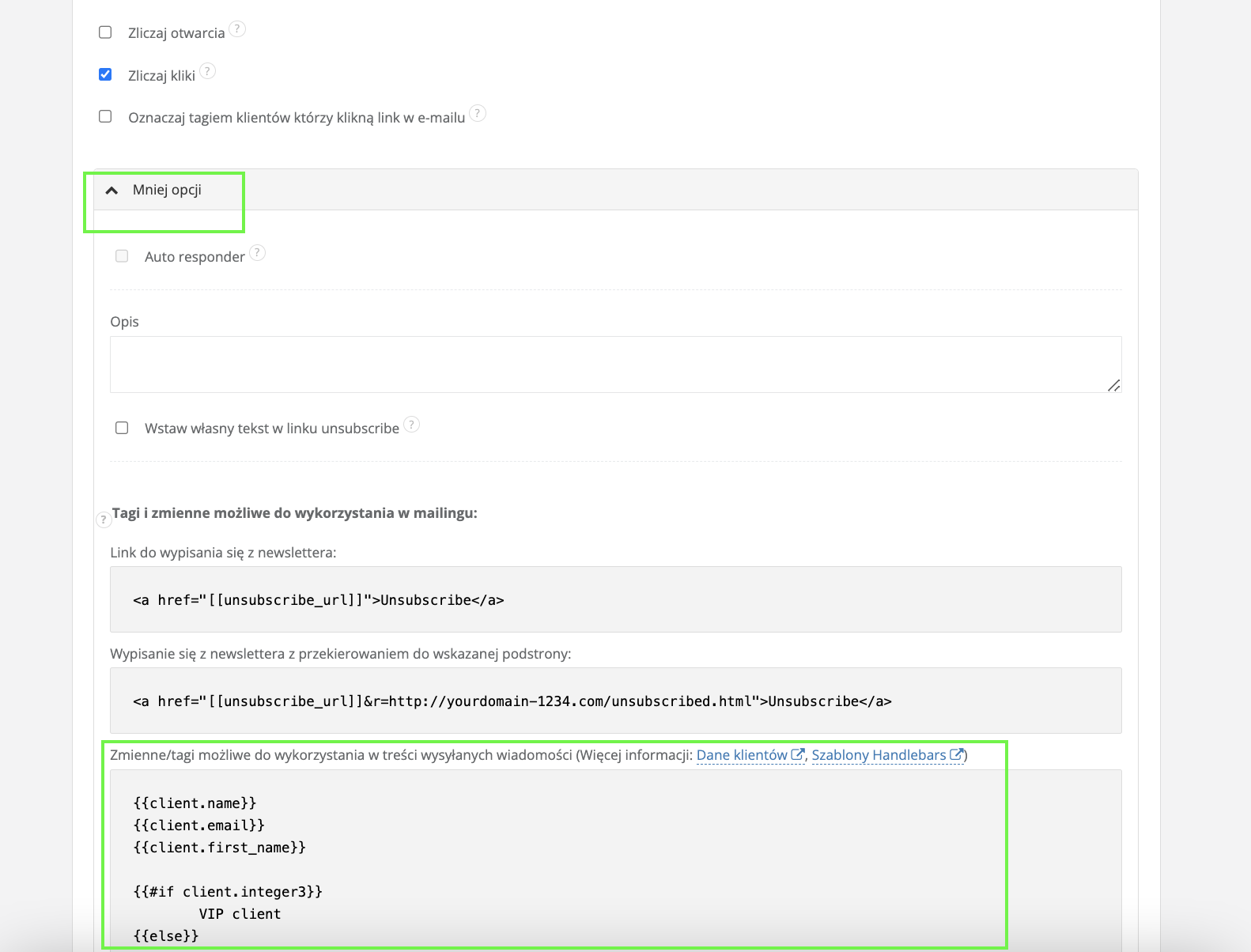This screenshot has width=1251, height=952.
Task: Focus the Opis text area
Action: click(615, 365)
